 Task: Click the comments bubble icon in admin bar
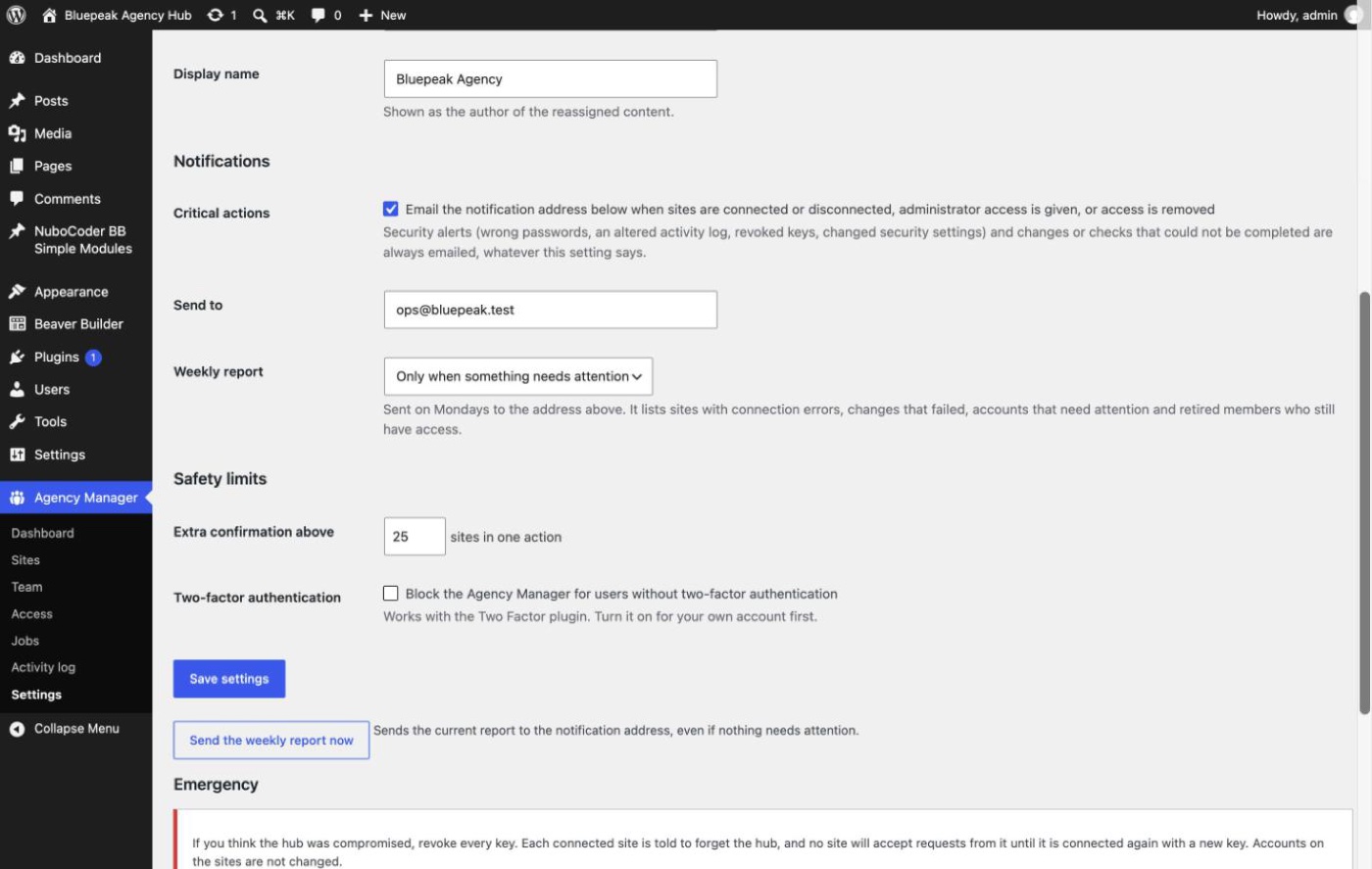click(x=318, y=15)
